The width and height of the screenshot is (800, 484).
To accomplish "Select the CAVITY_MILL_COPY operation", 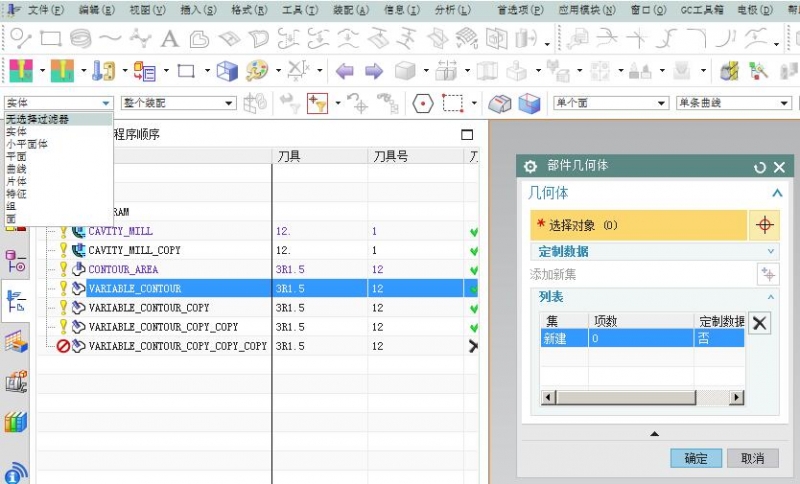I will click(x=134, y=250).
